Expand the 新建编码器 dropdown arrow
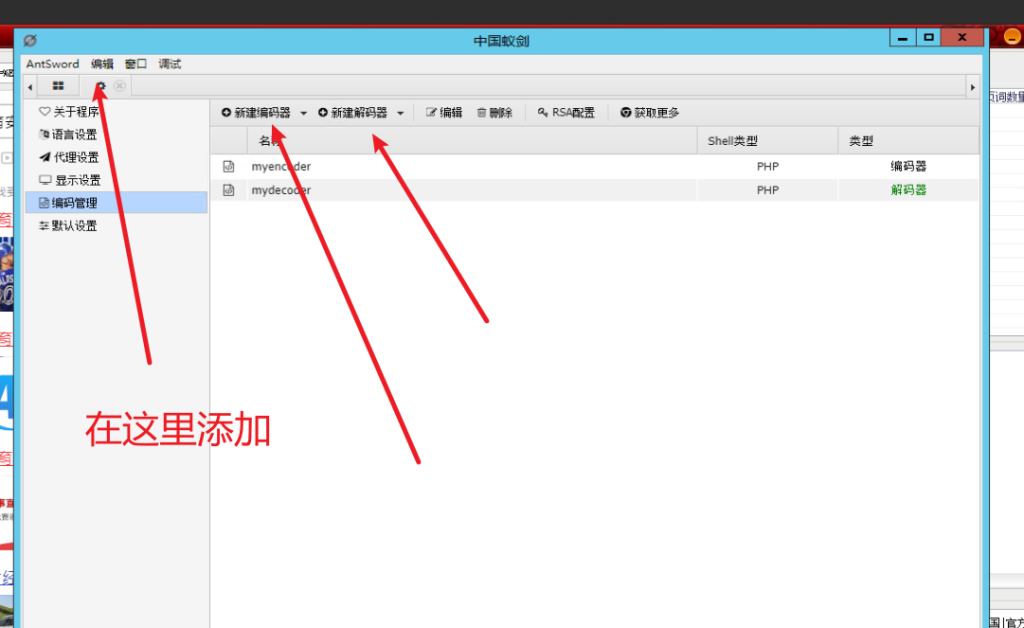This screenshot has width=1024, height=628. [304, 114]
